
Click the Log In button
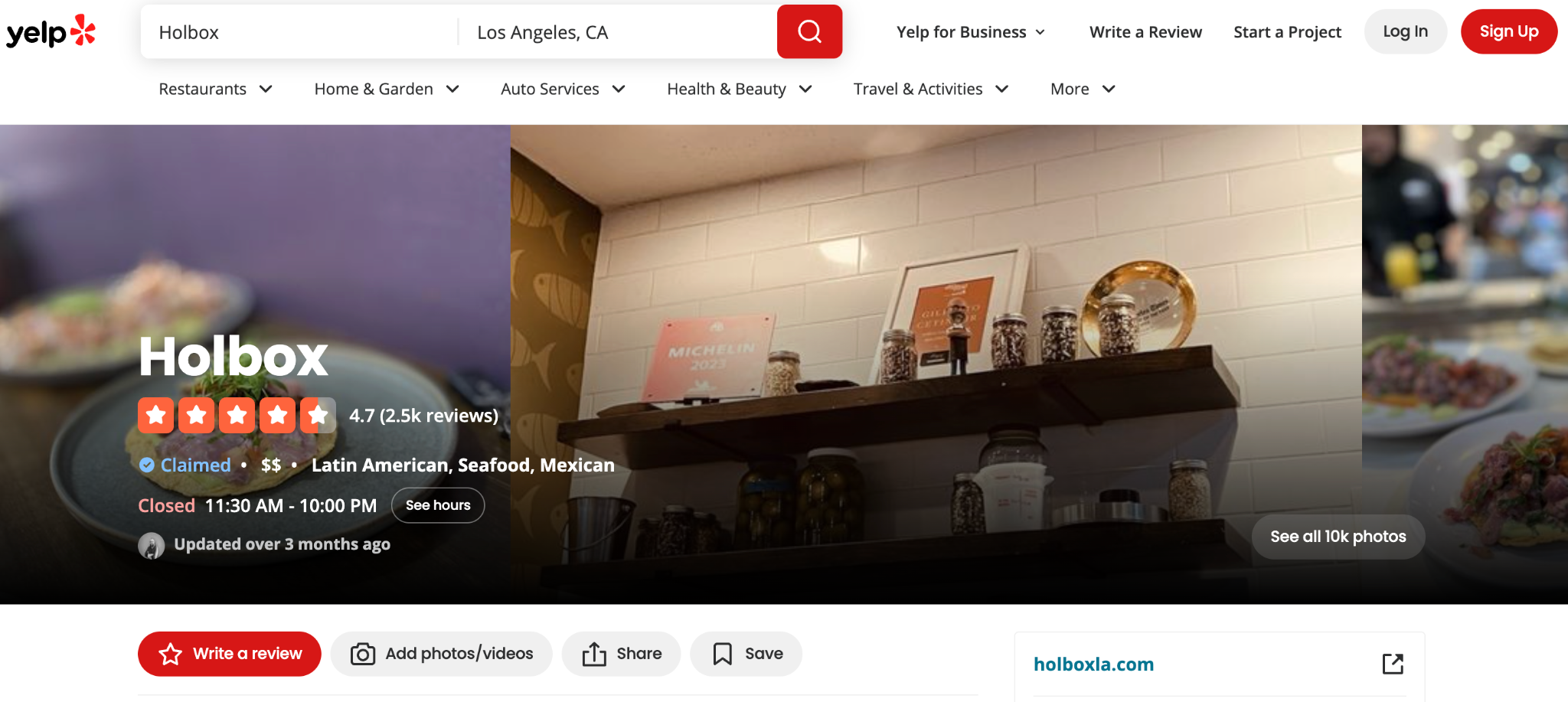[1405, 31]
